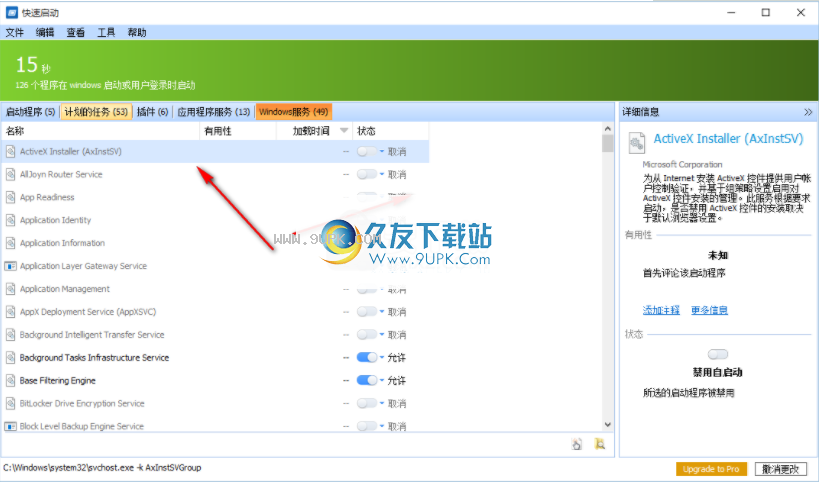Click the 更多信息 link
This screenshot has width=819, height=484.
click(x=709, y=310)
